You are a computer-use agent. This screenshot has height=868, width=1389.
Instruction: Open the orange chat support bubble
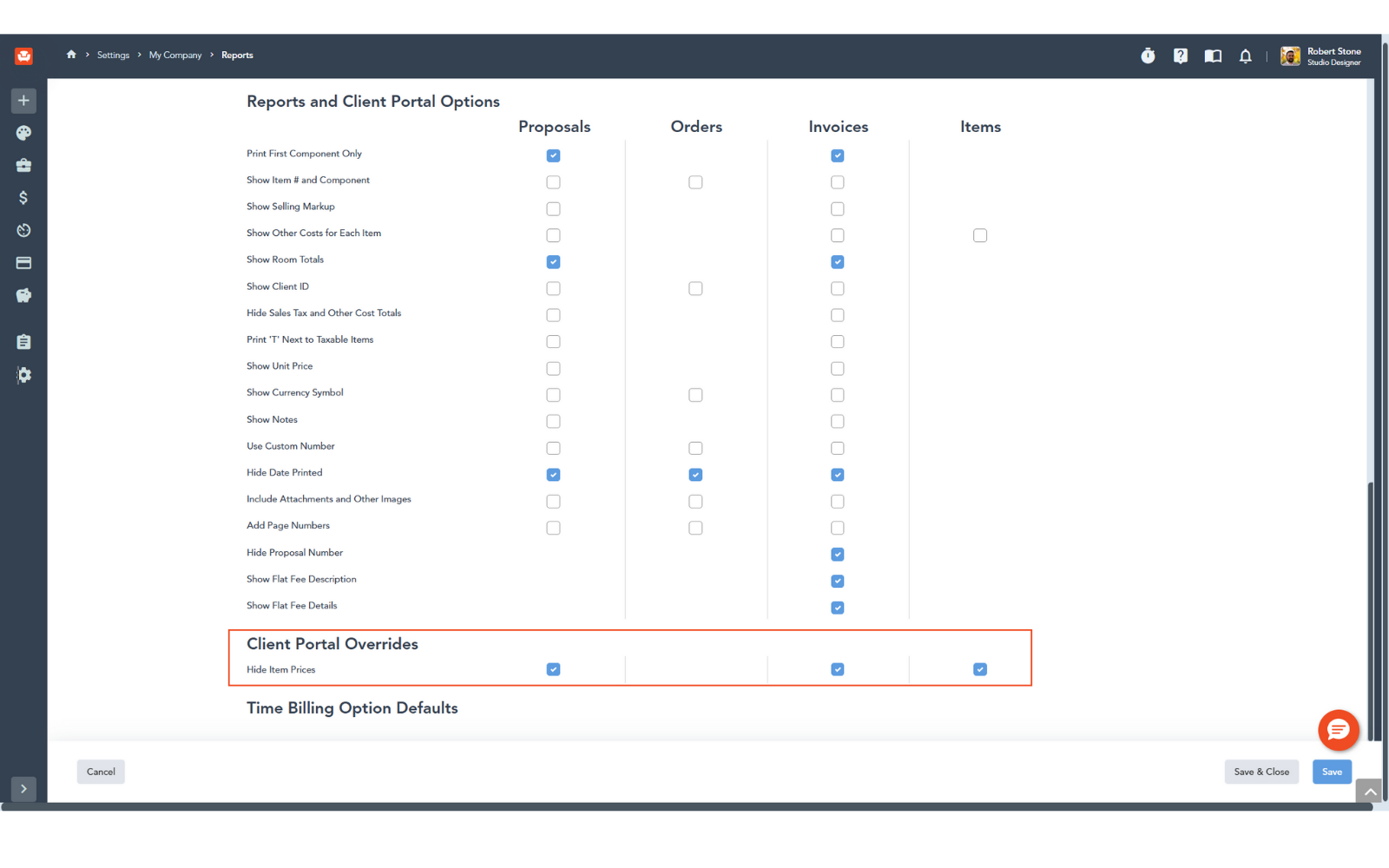(1338, 730)
